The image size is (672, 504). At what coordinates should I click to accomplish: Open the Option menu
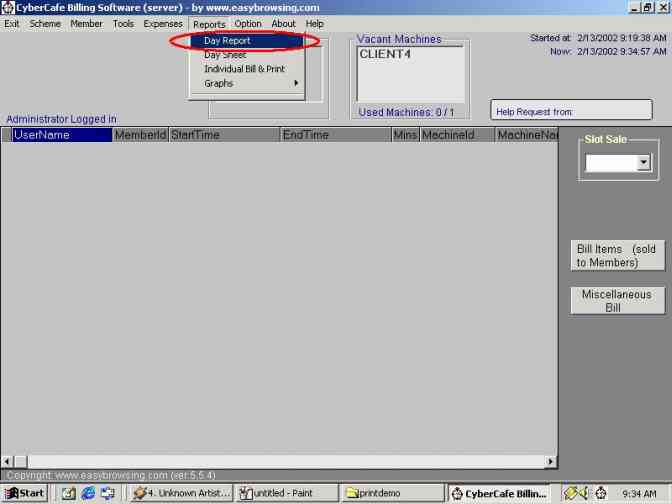tap(248, 23)
